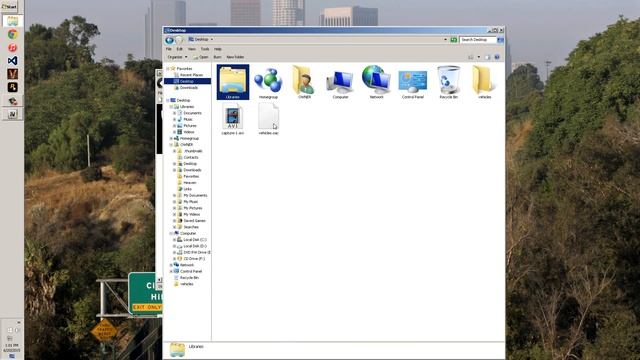This screenshot has height=360, width=640.
Task: Click the New folder button
Action: (x=235, y=57)
